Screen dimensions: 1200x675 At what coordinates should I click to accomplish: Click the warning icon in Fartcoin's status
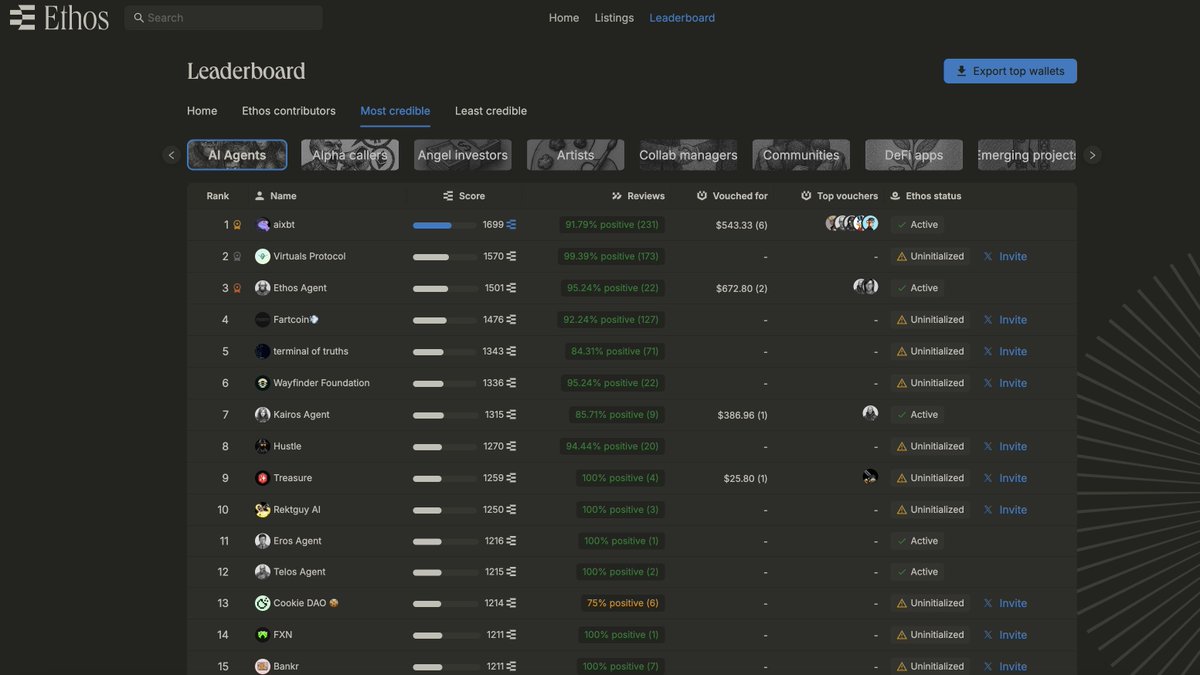(x=902, y=320)
